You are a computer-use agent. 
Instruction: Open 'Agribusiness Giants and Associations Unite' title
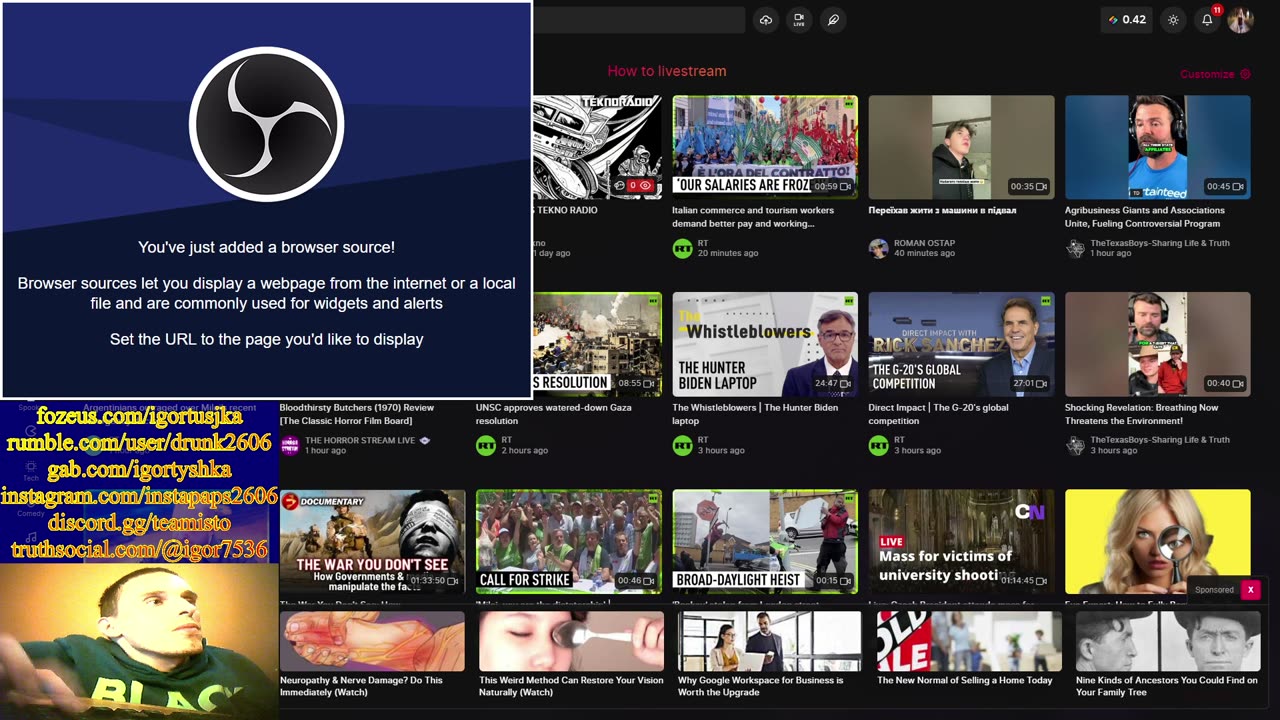click(1145, 217)
